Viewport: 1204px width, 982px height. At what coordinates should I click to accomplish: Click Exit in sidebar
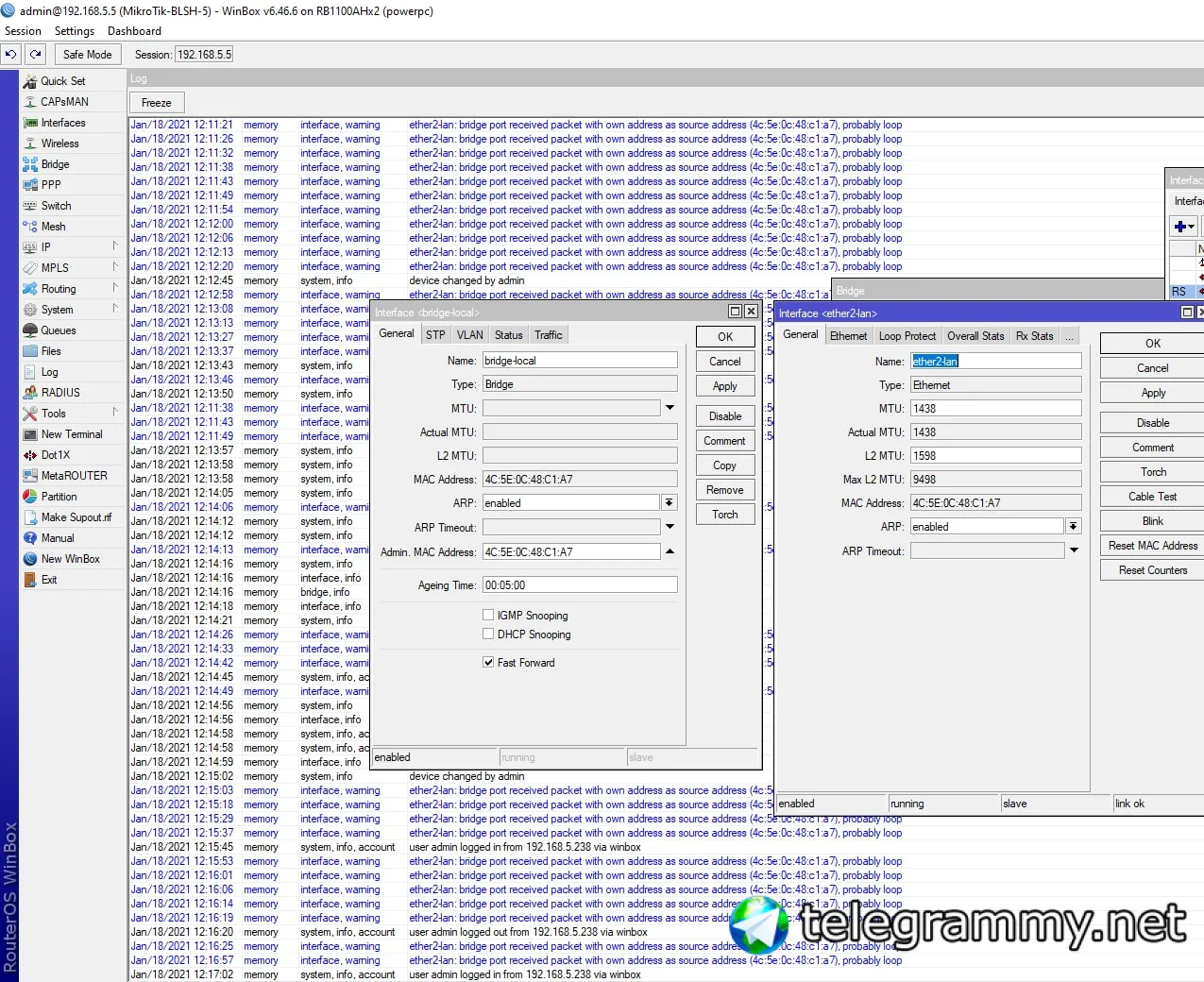pyautogui.click(x=49, y=580)
